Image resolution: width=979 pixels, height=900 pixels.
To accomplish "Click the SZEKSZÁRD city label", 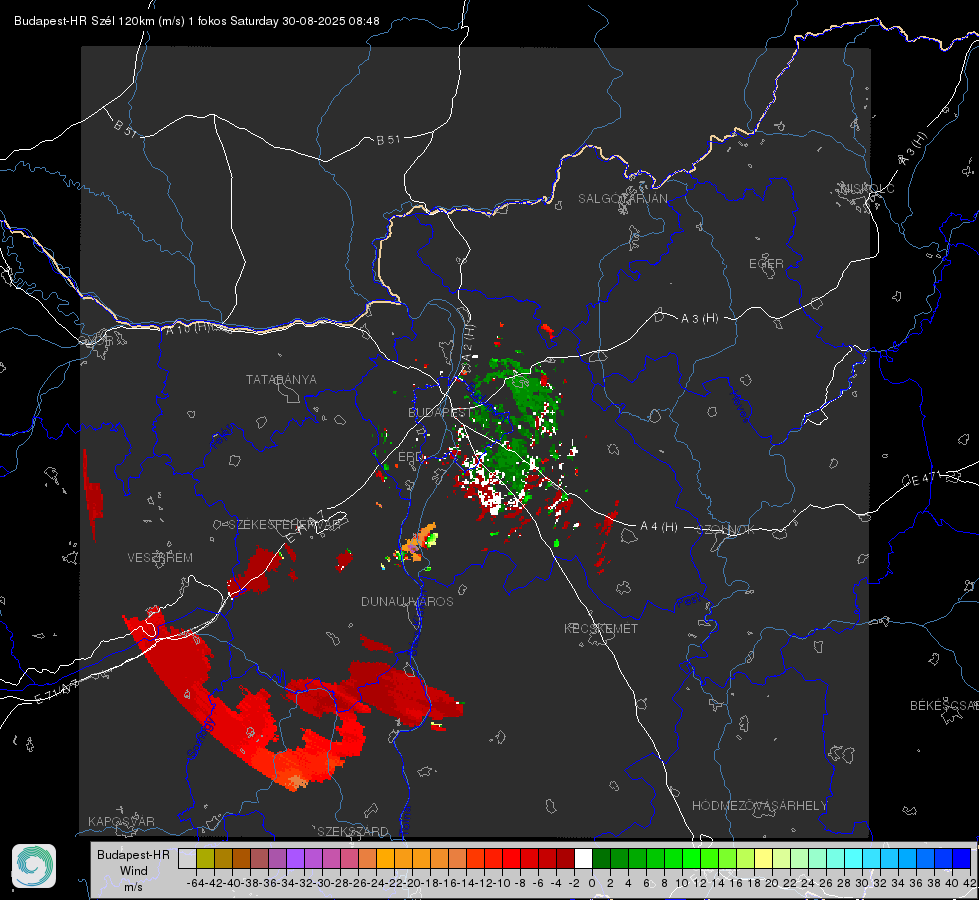I will [x=353, y=831].
